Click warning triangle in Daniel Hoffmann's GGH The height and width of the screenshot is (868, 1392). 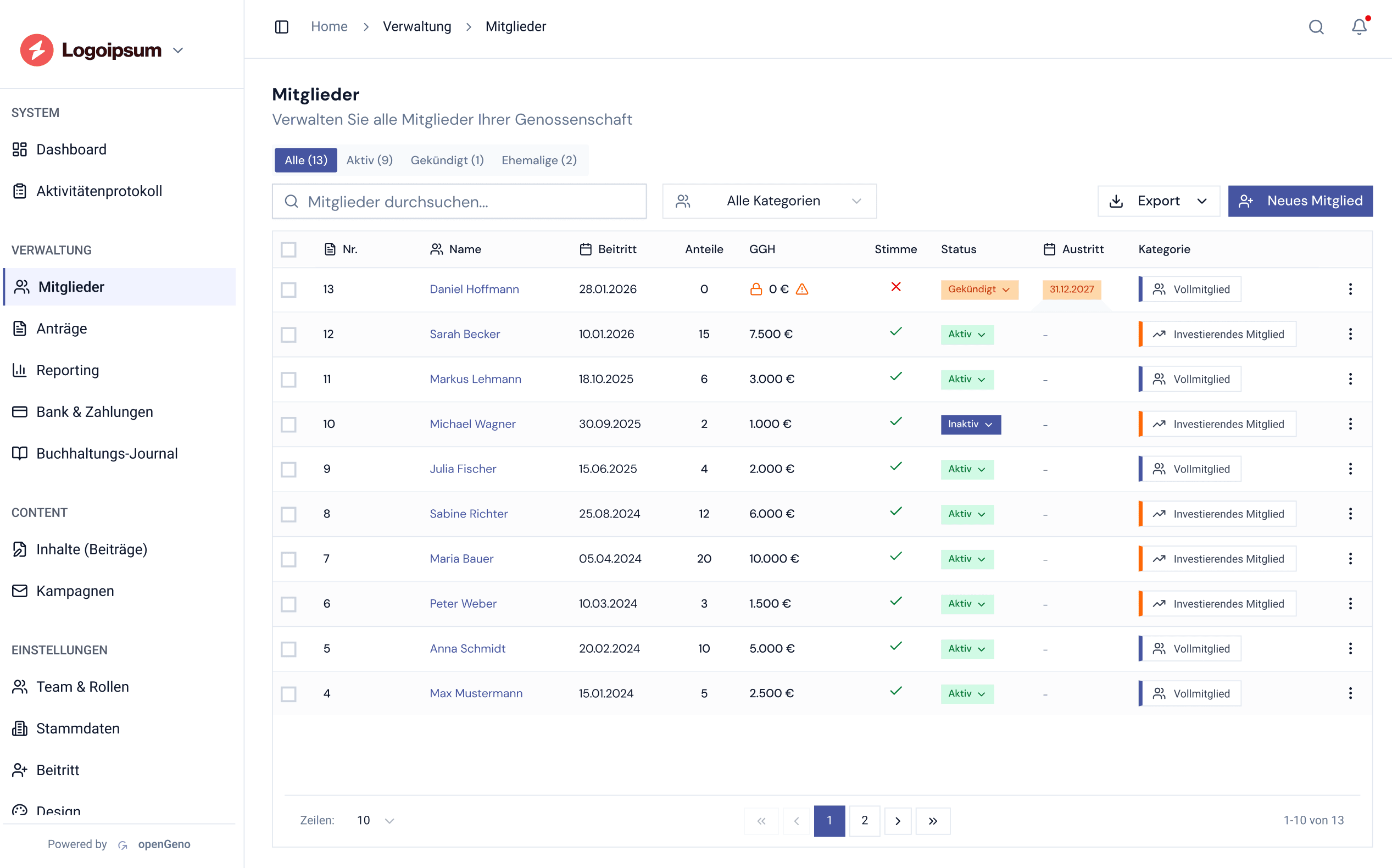(x=802, y=289)
